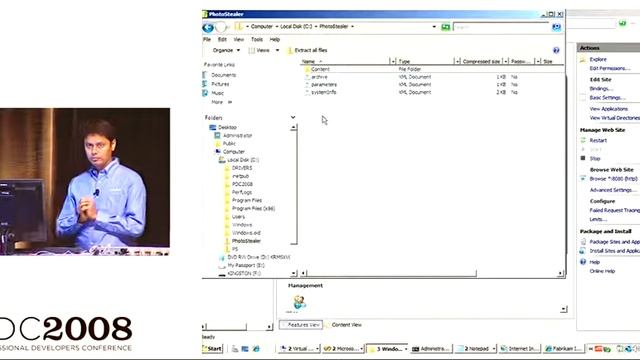Select the parameters XML document
This screenshot has height=360, width=640.
pos(324,84)
